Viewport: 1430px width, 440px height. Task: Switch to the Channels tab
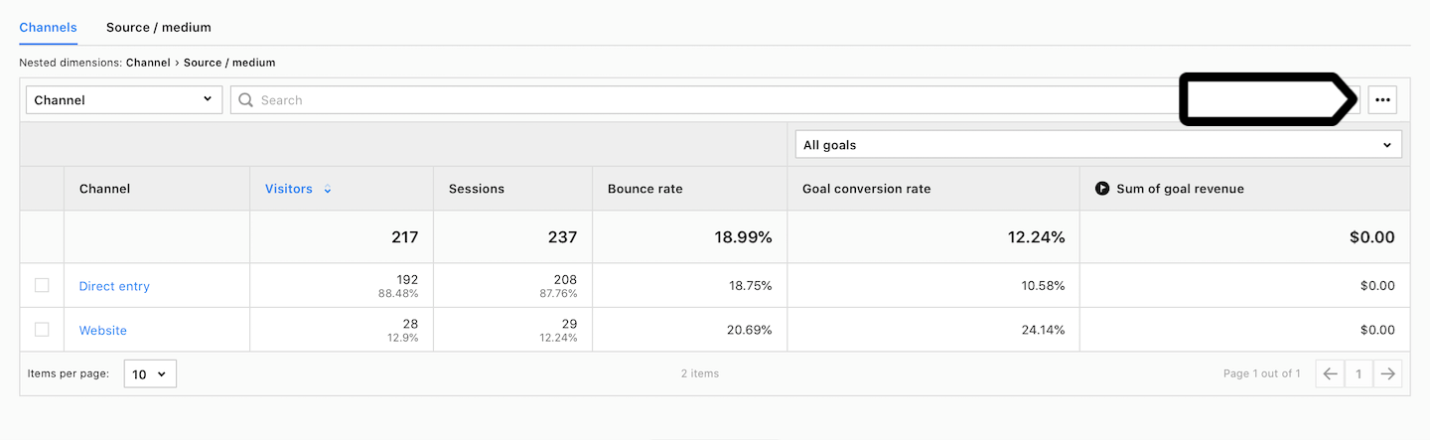(x=48, y=27)
